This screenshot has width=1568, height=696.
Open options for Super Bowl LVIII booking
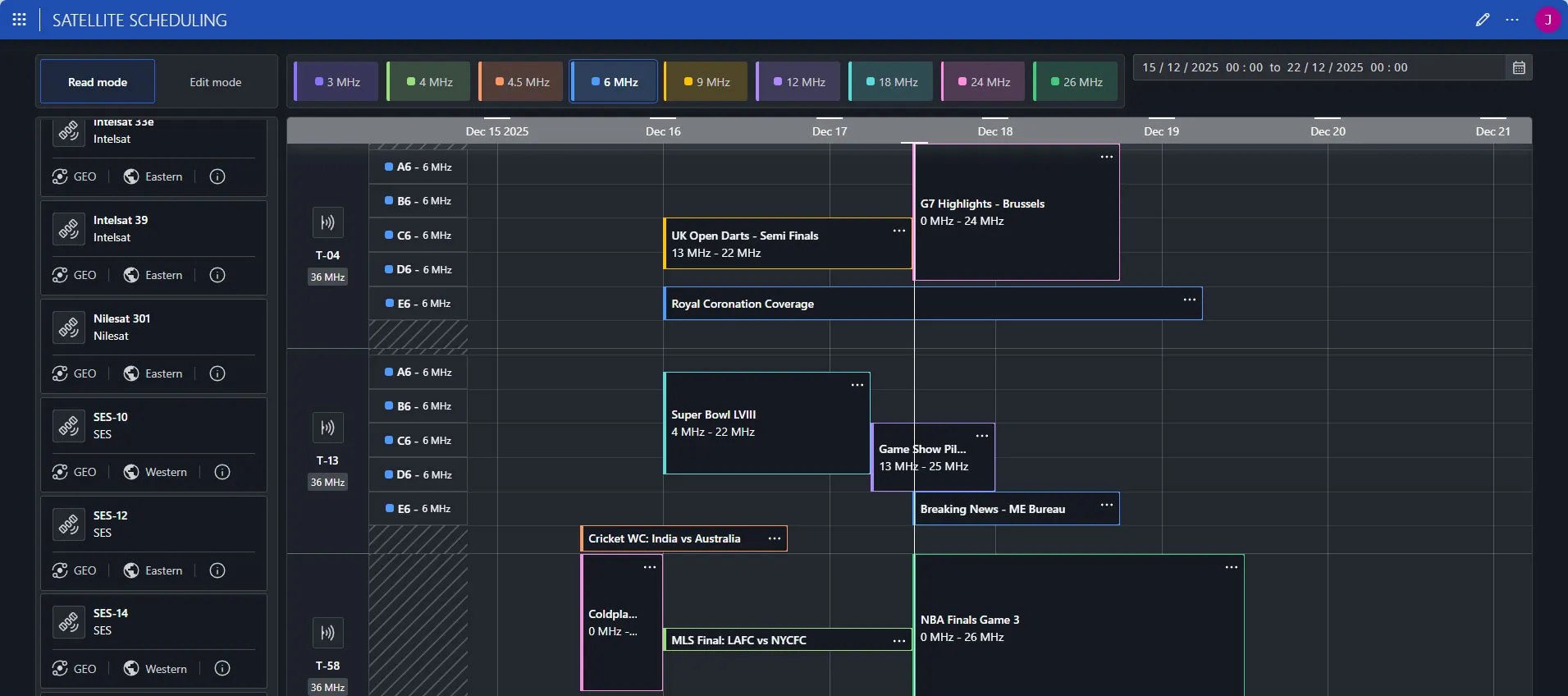857,385
